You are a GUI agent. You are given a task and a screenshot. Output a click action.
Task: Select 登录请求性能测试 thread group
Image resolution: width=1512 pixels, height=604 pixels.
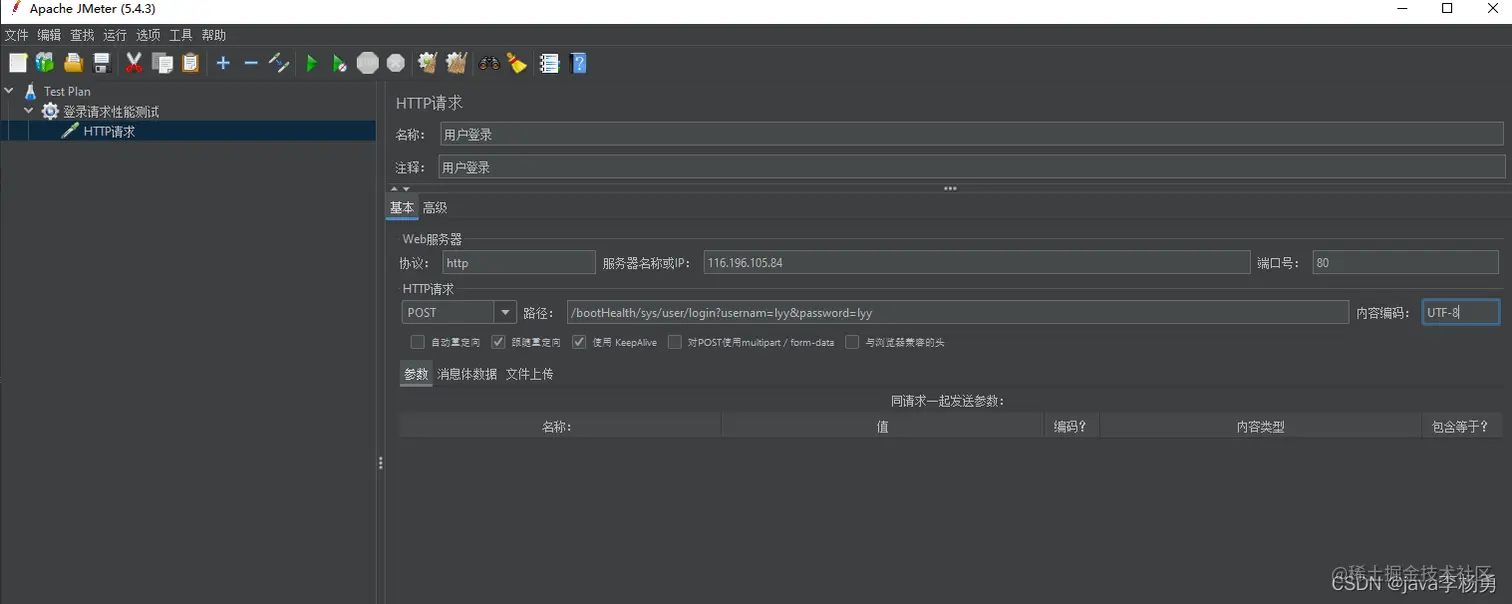pos(111,111)
